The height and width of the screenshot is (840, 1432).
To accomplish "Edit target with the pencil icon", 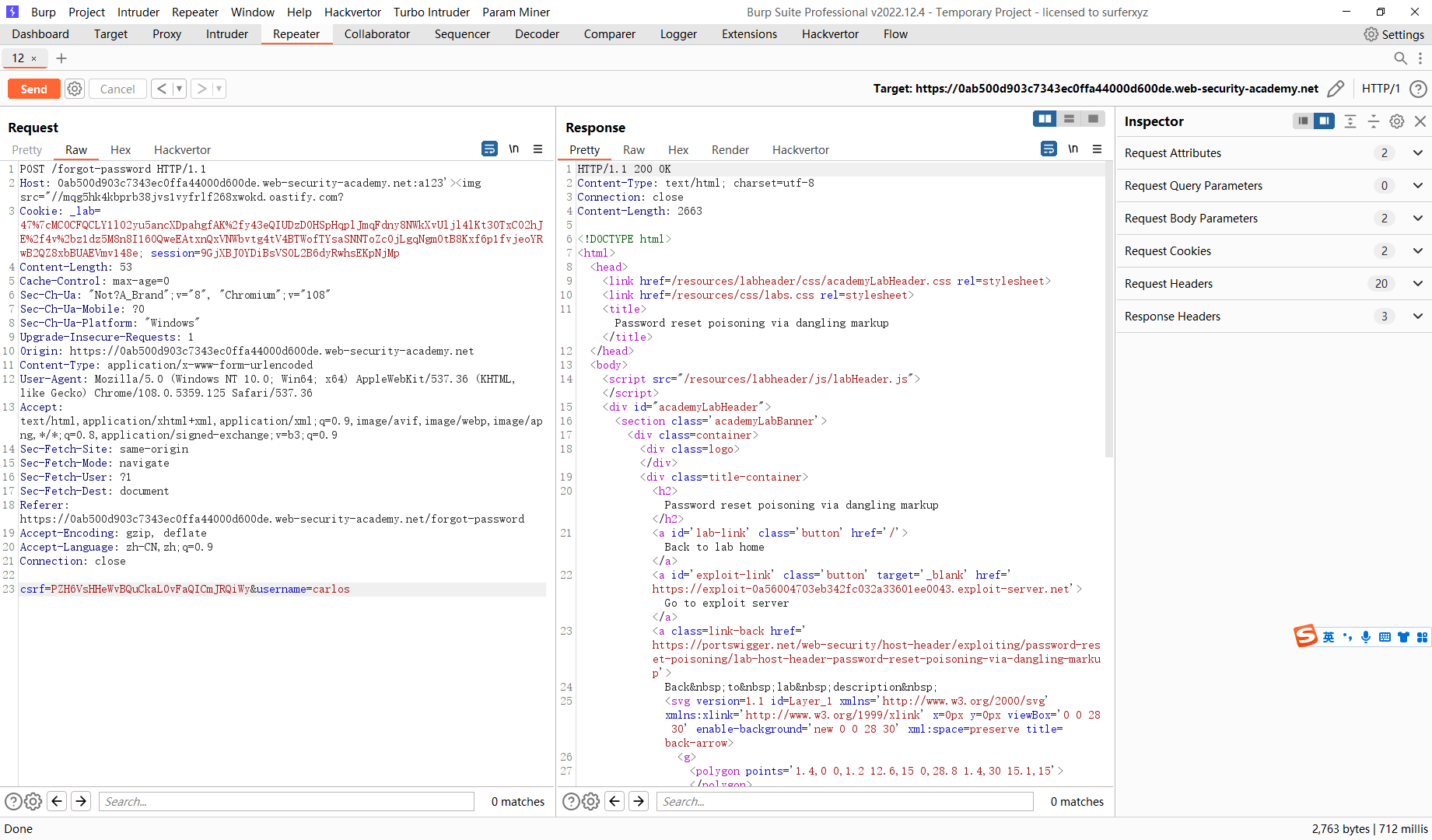I will pyautogui.click(x=1336, y=89).
